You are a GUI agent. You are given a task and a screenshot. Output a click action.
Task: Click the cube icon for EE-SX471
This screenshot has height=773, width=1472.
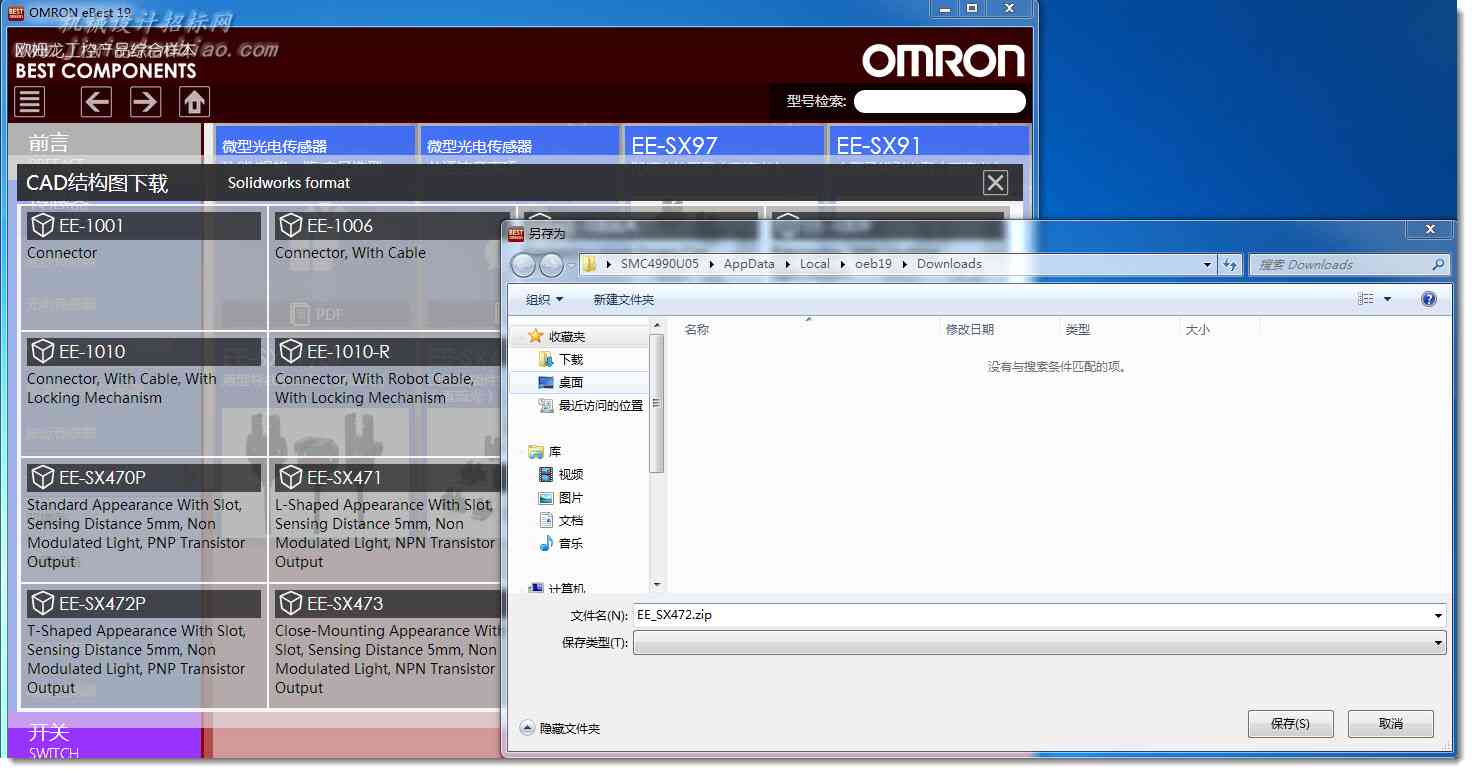coord(291,477)
